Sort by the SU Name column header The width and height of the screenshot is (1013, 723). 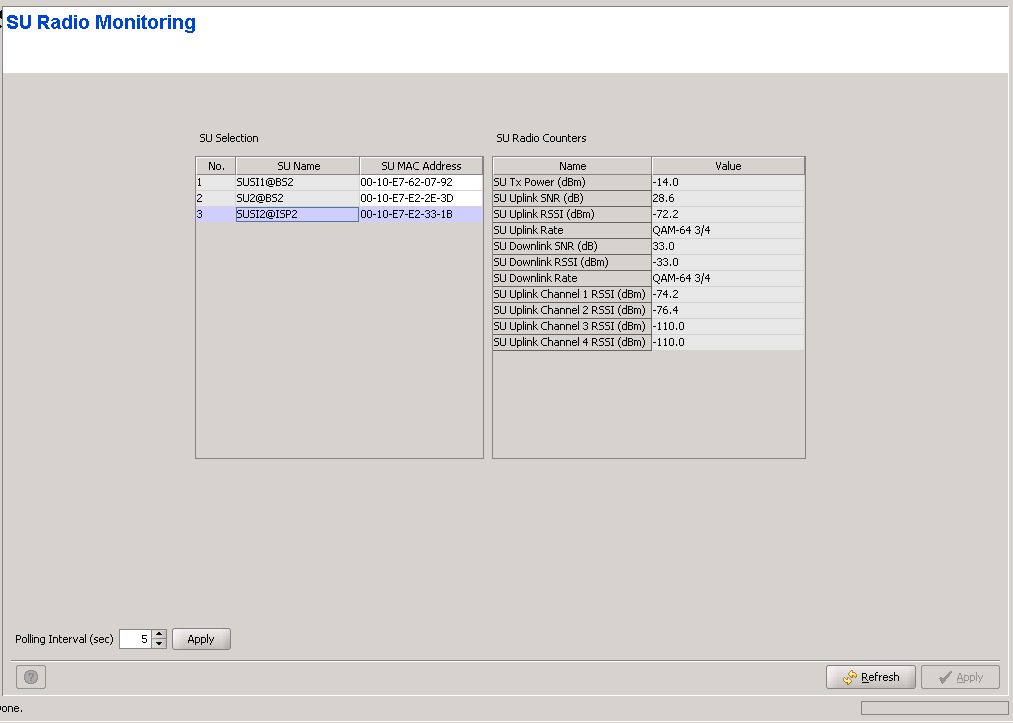pyautogui.click(x=298, y=166)
